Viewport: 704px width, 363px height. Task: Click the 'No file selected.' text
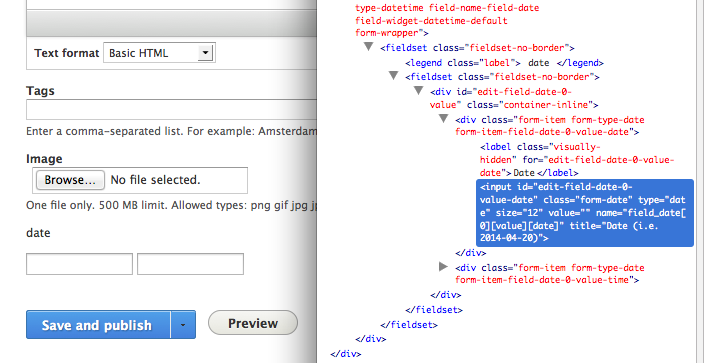pos(155,180)
